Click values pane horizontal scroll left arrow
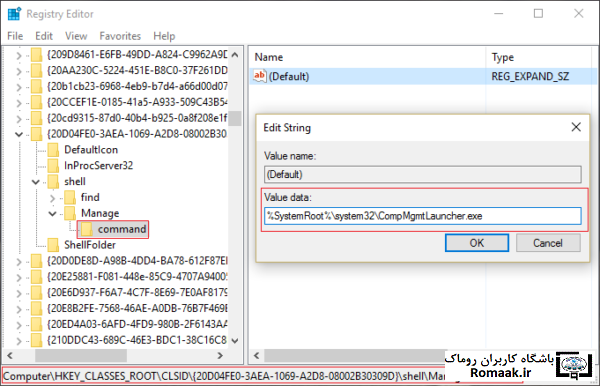The width and height of the screenshot is (600, 386). [x=256, y=355]
